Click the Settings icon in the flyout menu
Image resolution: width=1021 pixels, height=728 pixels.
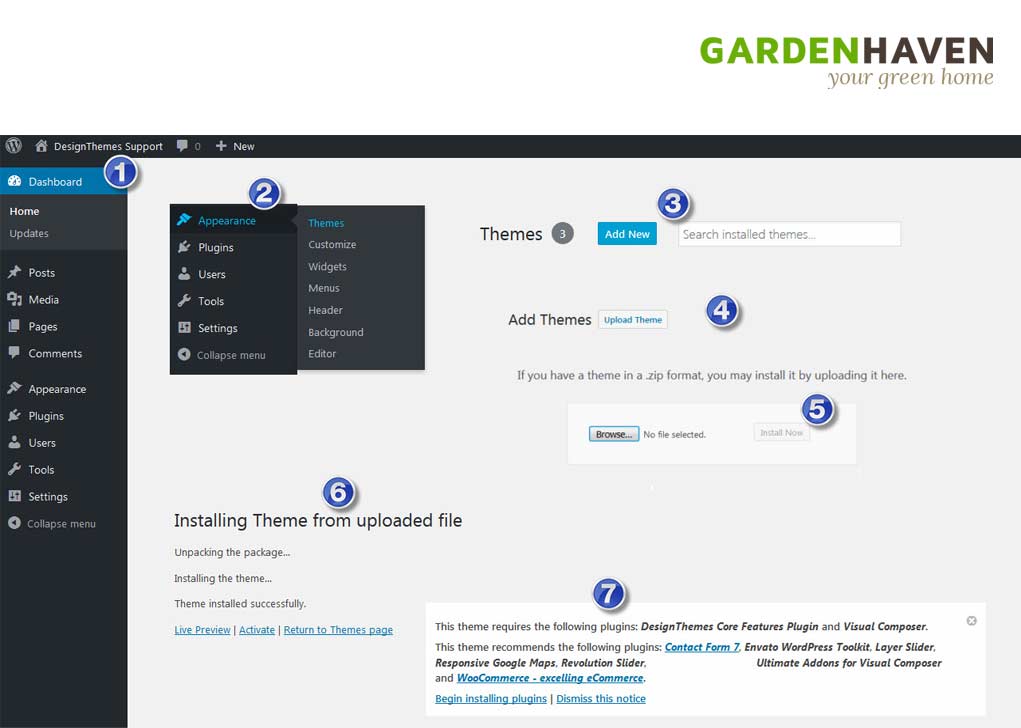(184, 328)
